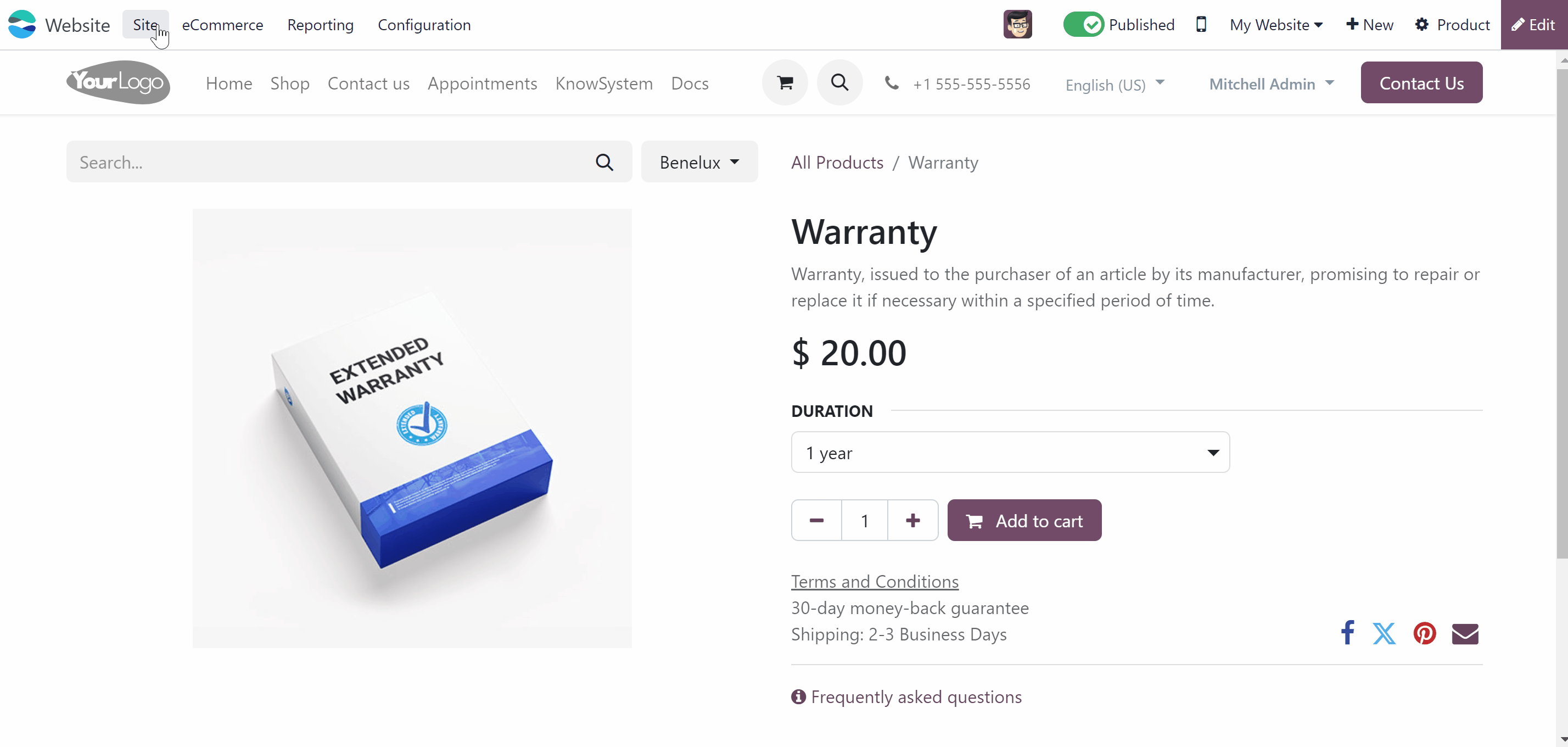Click the Mitchell Admin avatar icon
The image size is (1568, 747).
[1017, 24]
